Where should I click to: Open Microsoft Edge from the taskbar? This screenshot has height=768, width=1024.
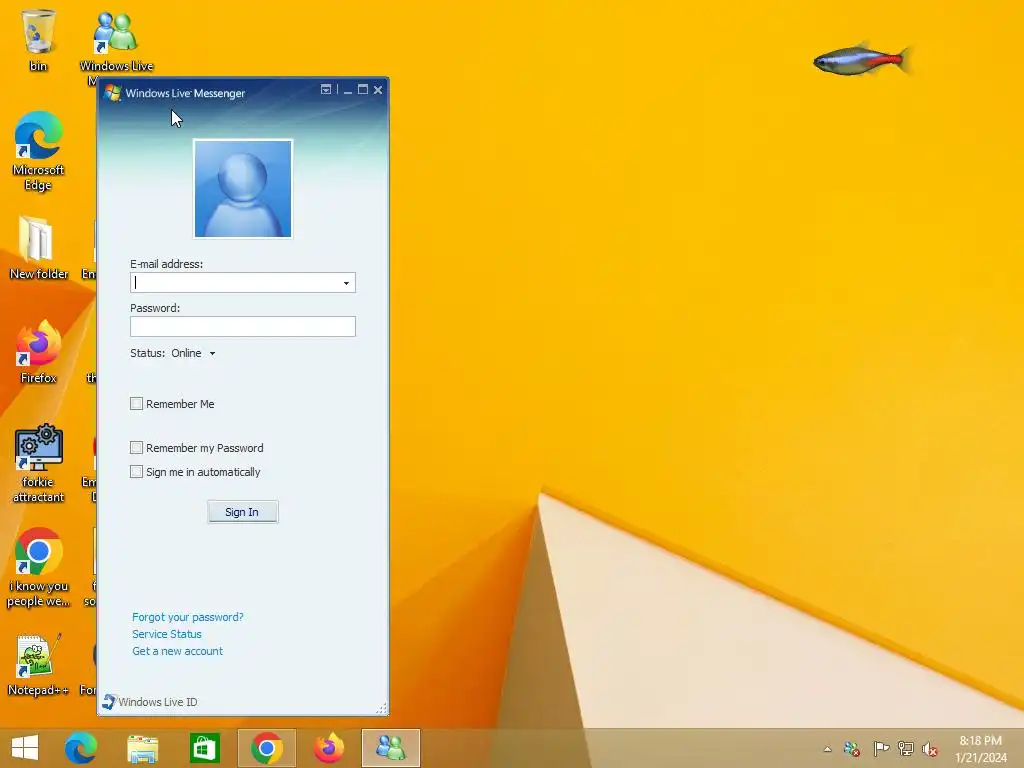(81, 748)
